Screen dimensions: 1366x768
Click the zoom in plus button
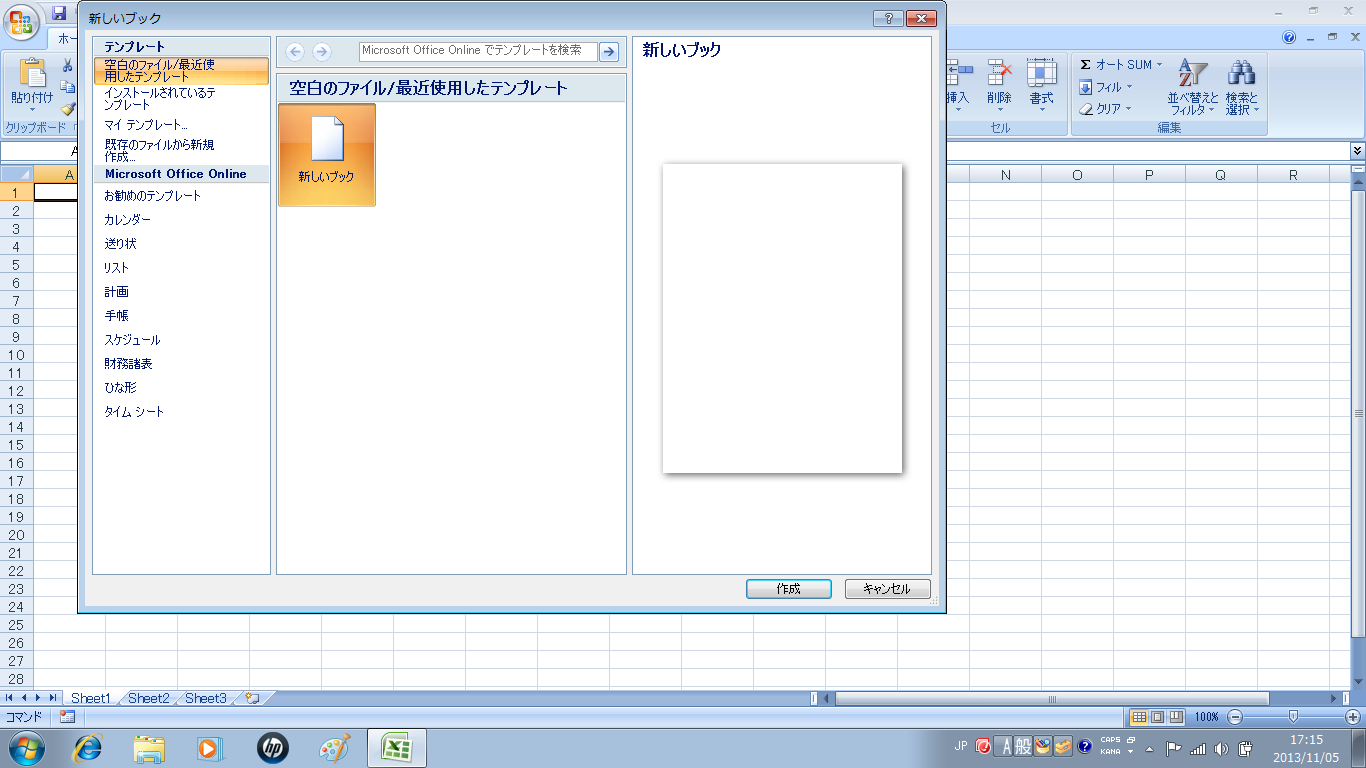[1353, 717]
